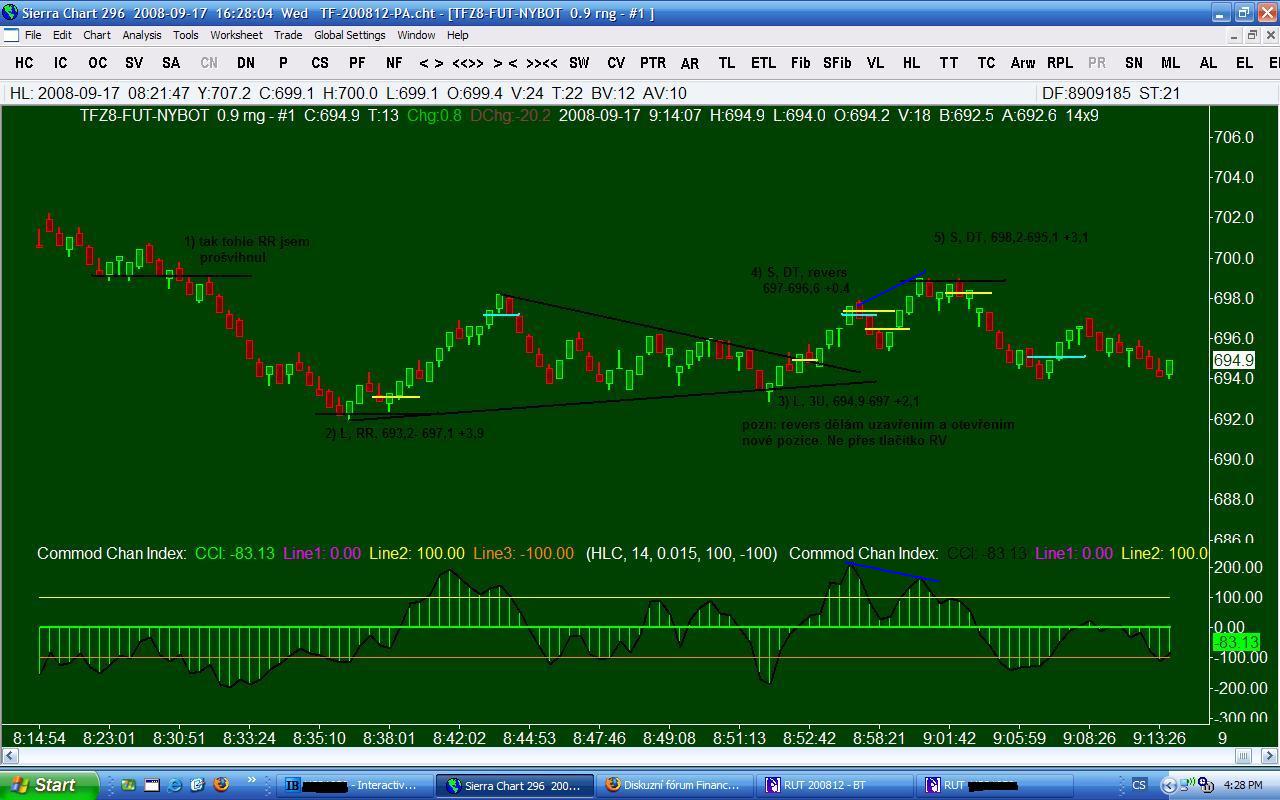1280x800 pixels.
Task: Click the CS language indicator
Action: (x=1139, y=785)
